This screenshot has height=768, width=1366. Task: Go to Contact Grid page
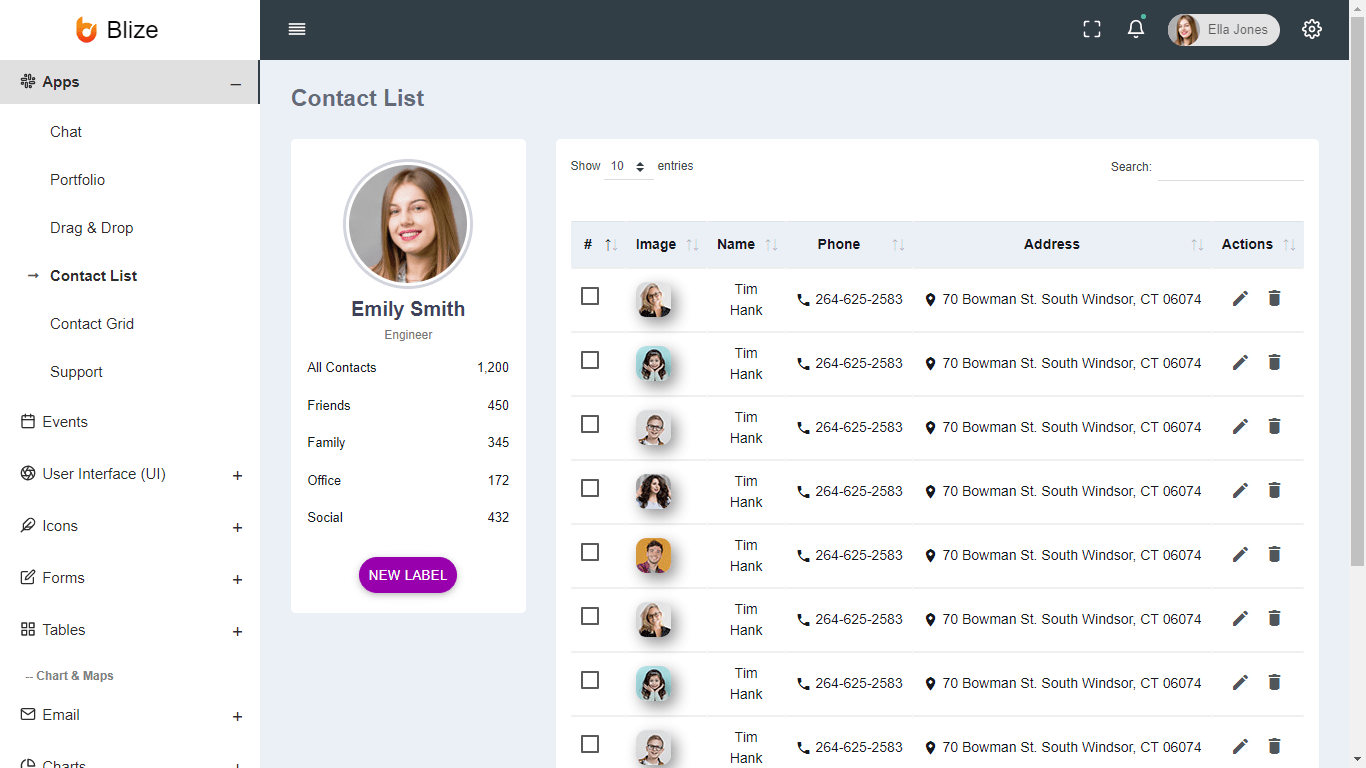[x=92, y=324]
